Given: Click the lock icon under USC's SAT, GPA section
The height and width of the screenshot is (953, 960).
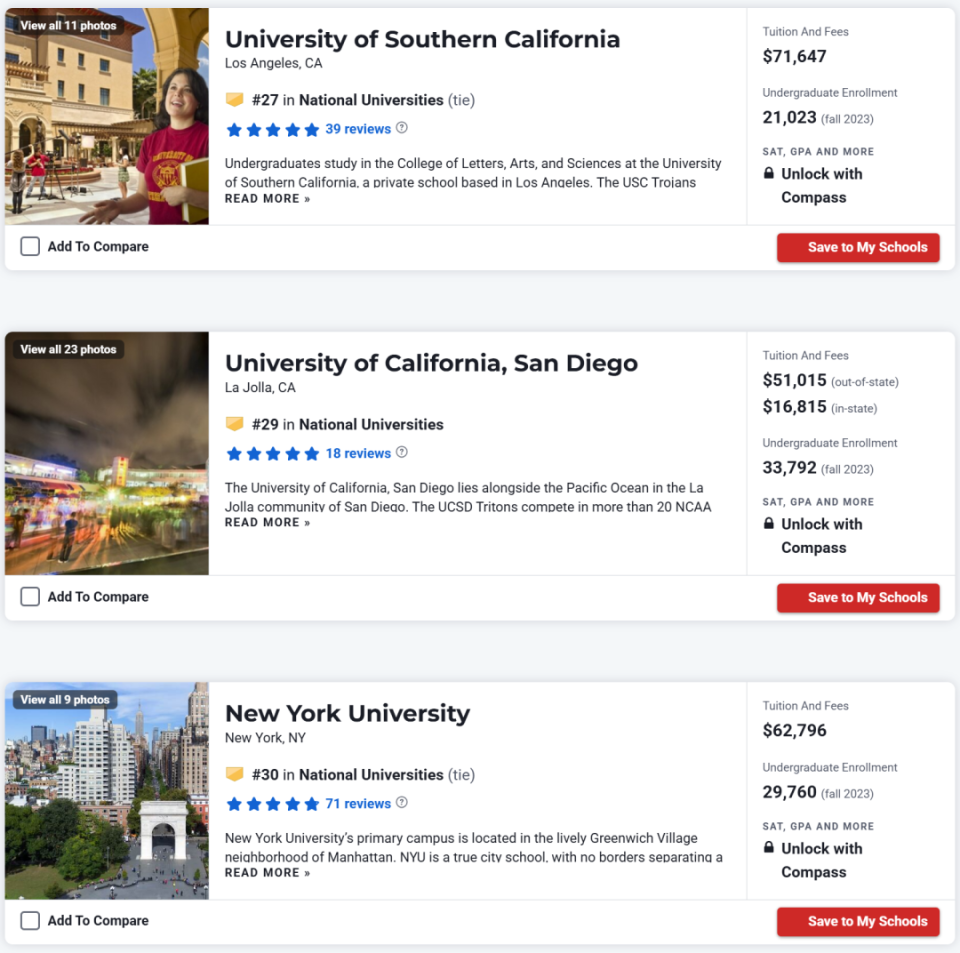Looking at the screenshot, I should pyautogui.click(x=769, y=173).
